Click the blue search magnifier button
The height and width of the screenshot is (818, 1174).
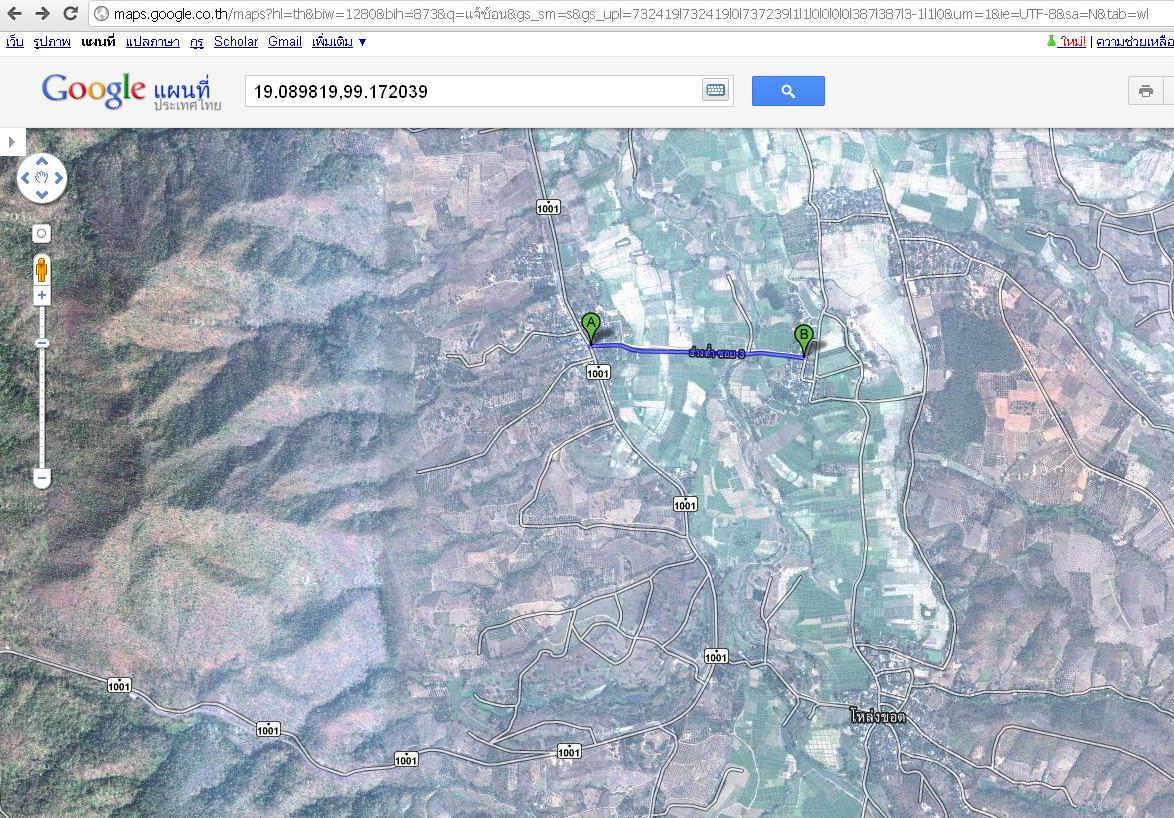788,91
